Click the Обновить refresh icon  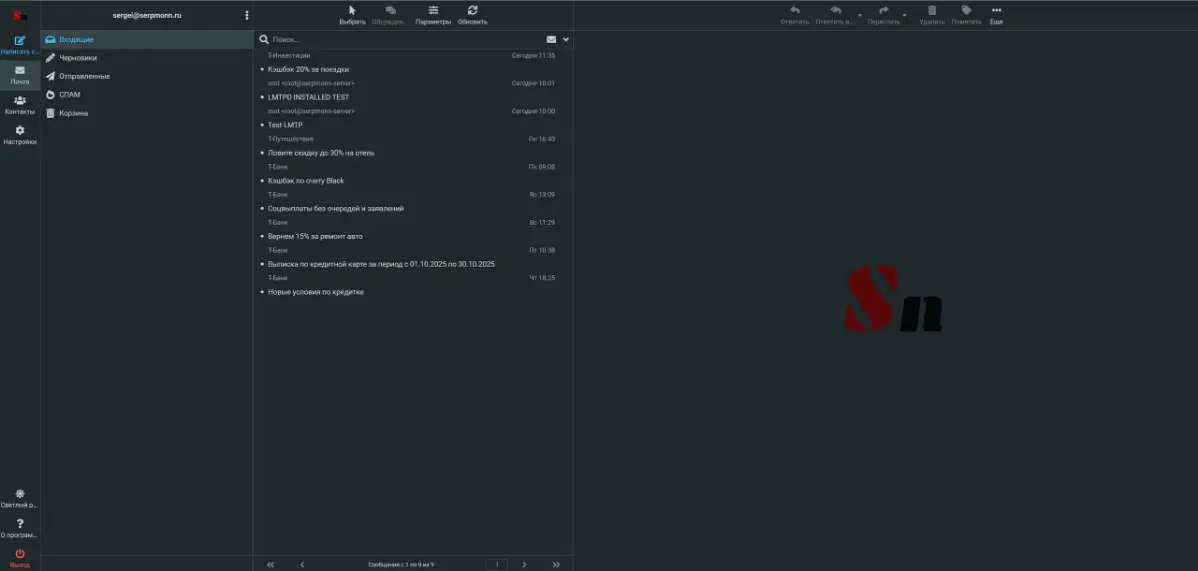[472, 10]
